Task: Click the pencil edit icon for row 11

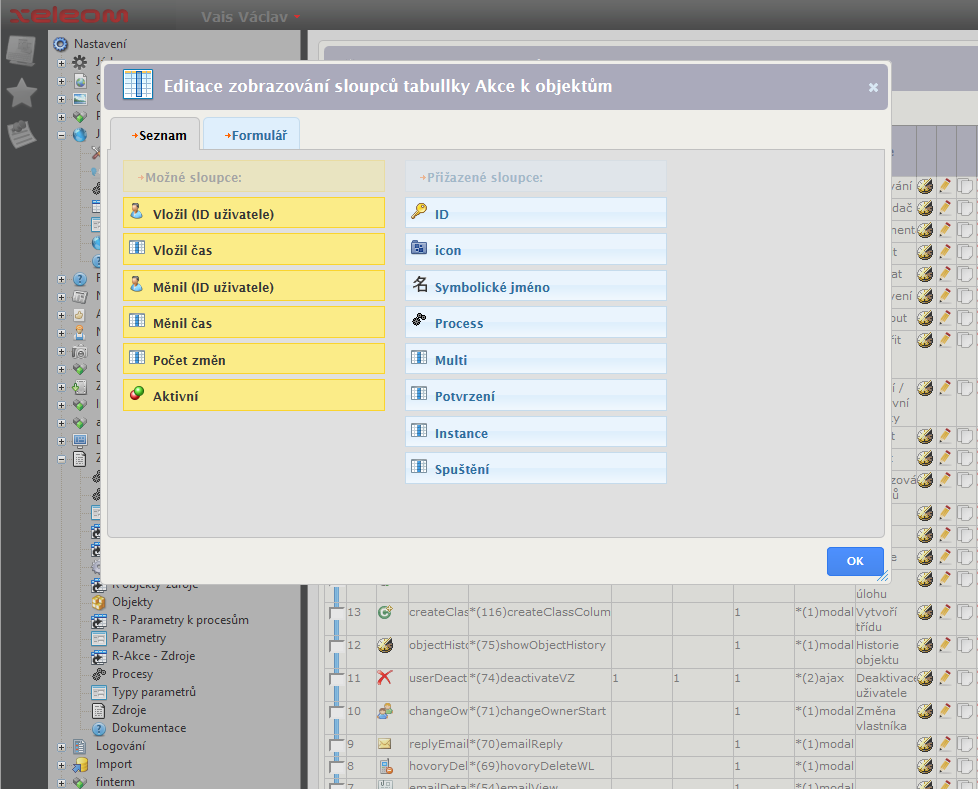Action: pos(944,678)
